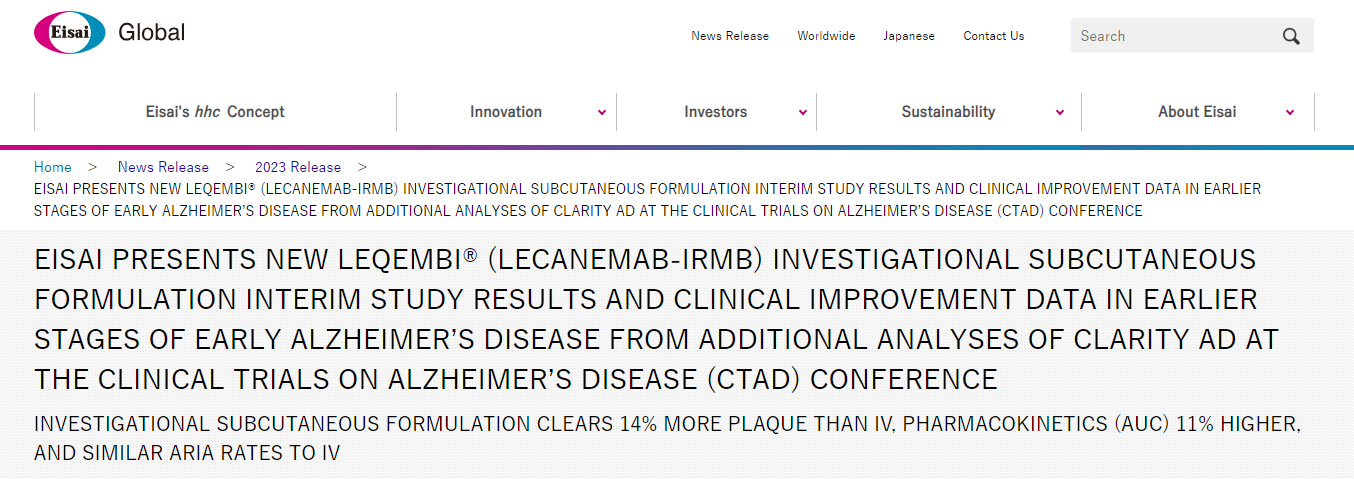
Task: Open the Innovation navigation item
Action: 506,112
